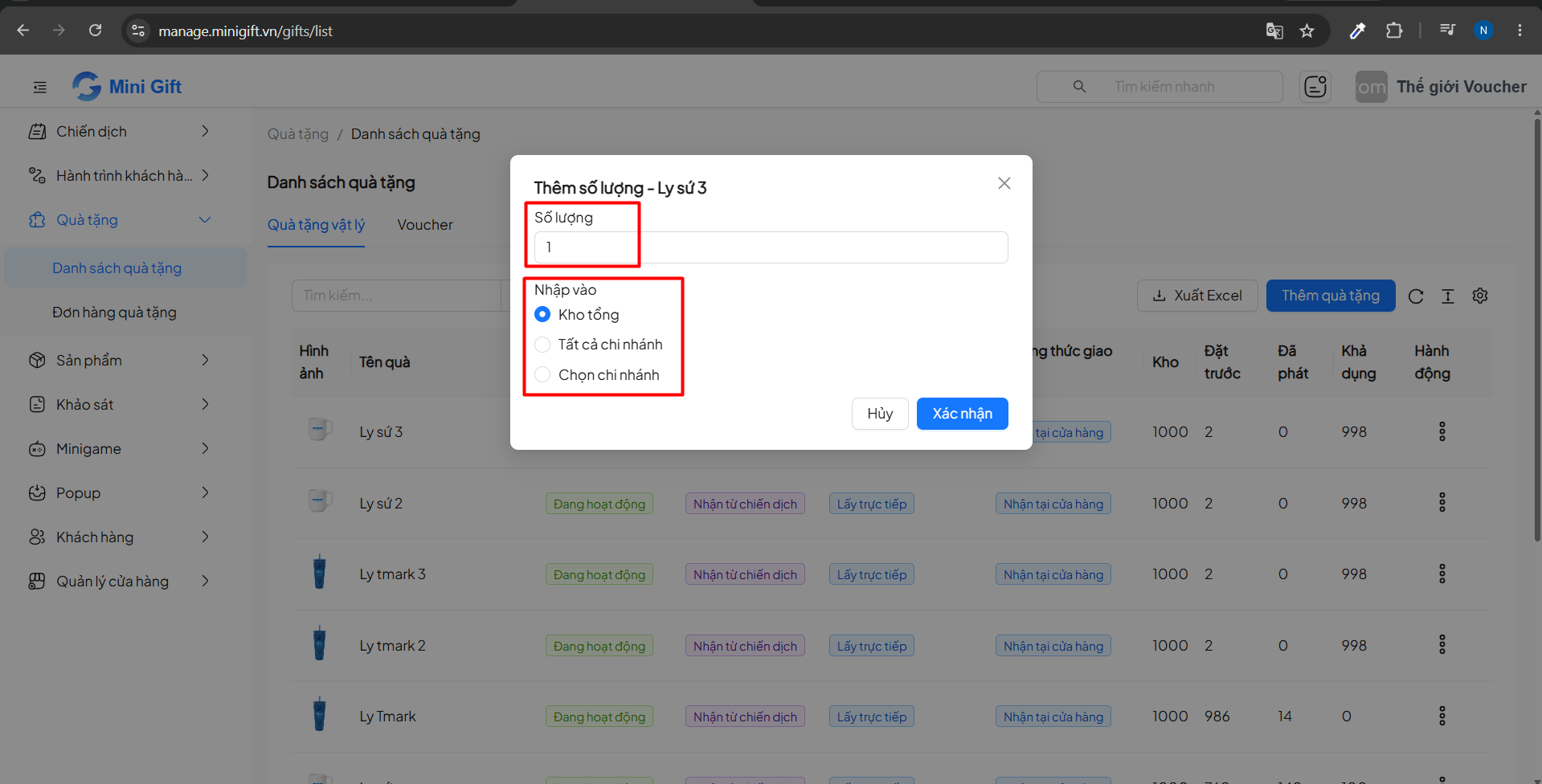Select the Kho tổng radio option

coord(542,314)
